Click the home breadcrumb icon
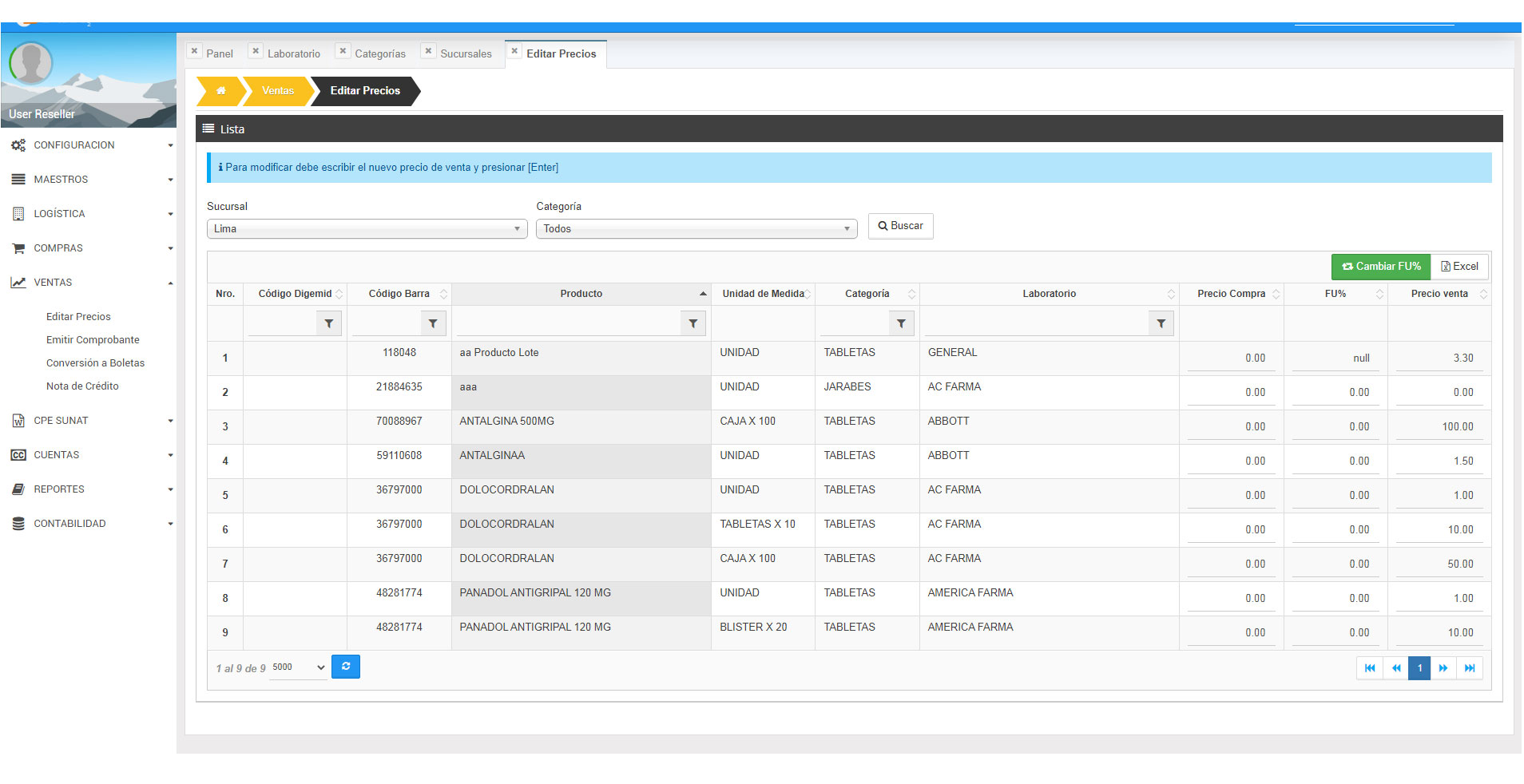1524x784 pixels. click(x=220, y=91)
